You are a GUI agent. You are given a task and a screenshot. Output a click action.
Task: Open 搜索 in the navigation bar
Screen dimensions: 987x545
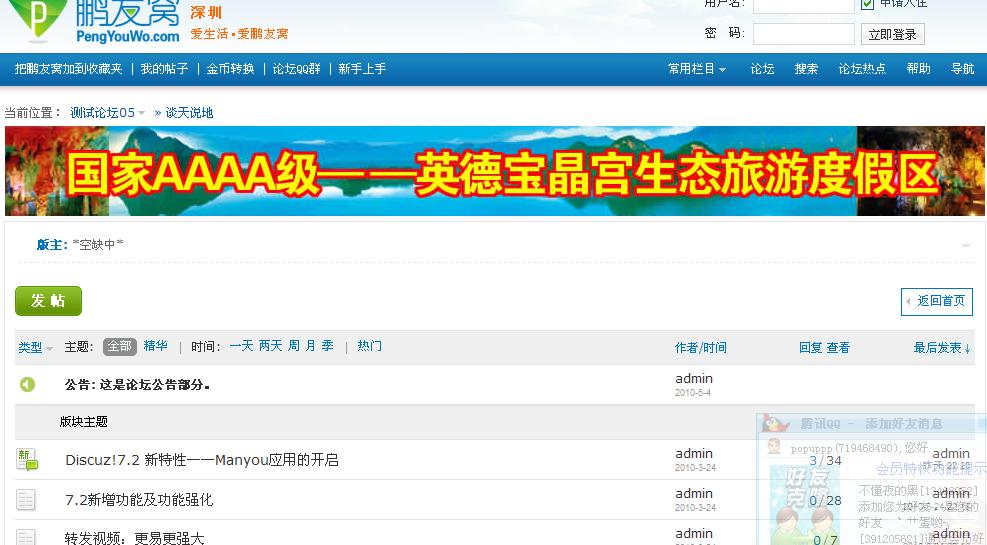[806, 69]
